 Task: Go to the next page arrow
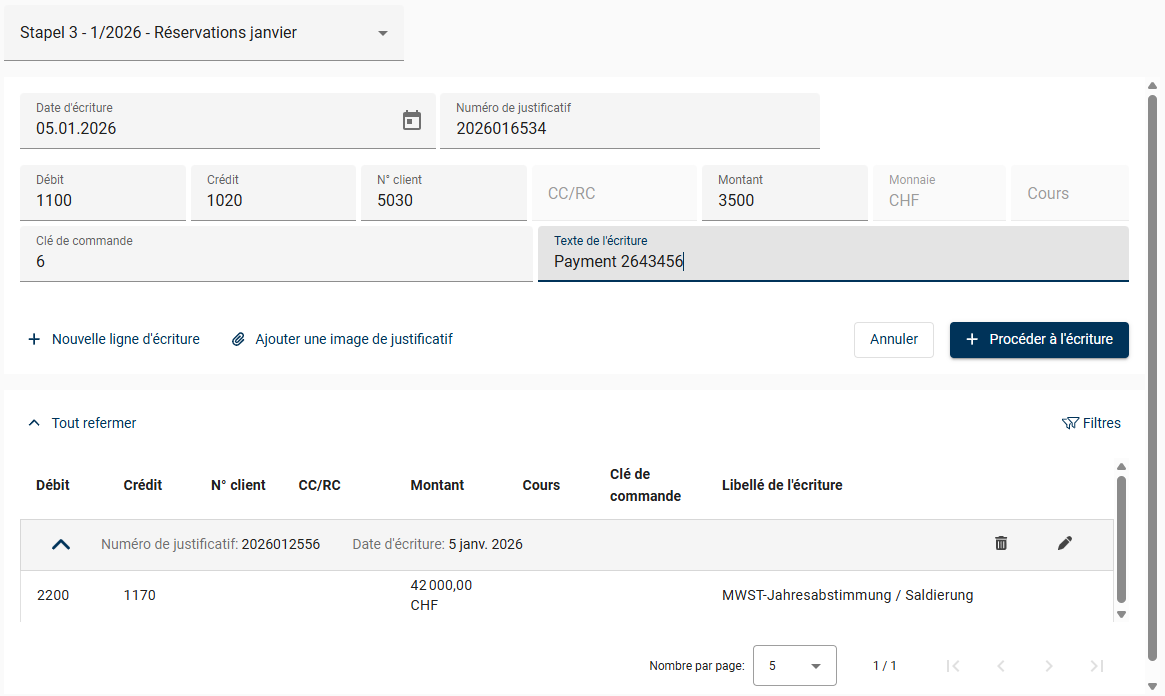point(1049,666)
